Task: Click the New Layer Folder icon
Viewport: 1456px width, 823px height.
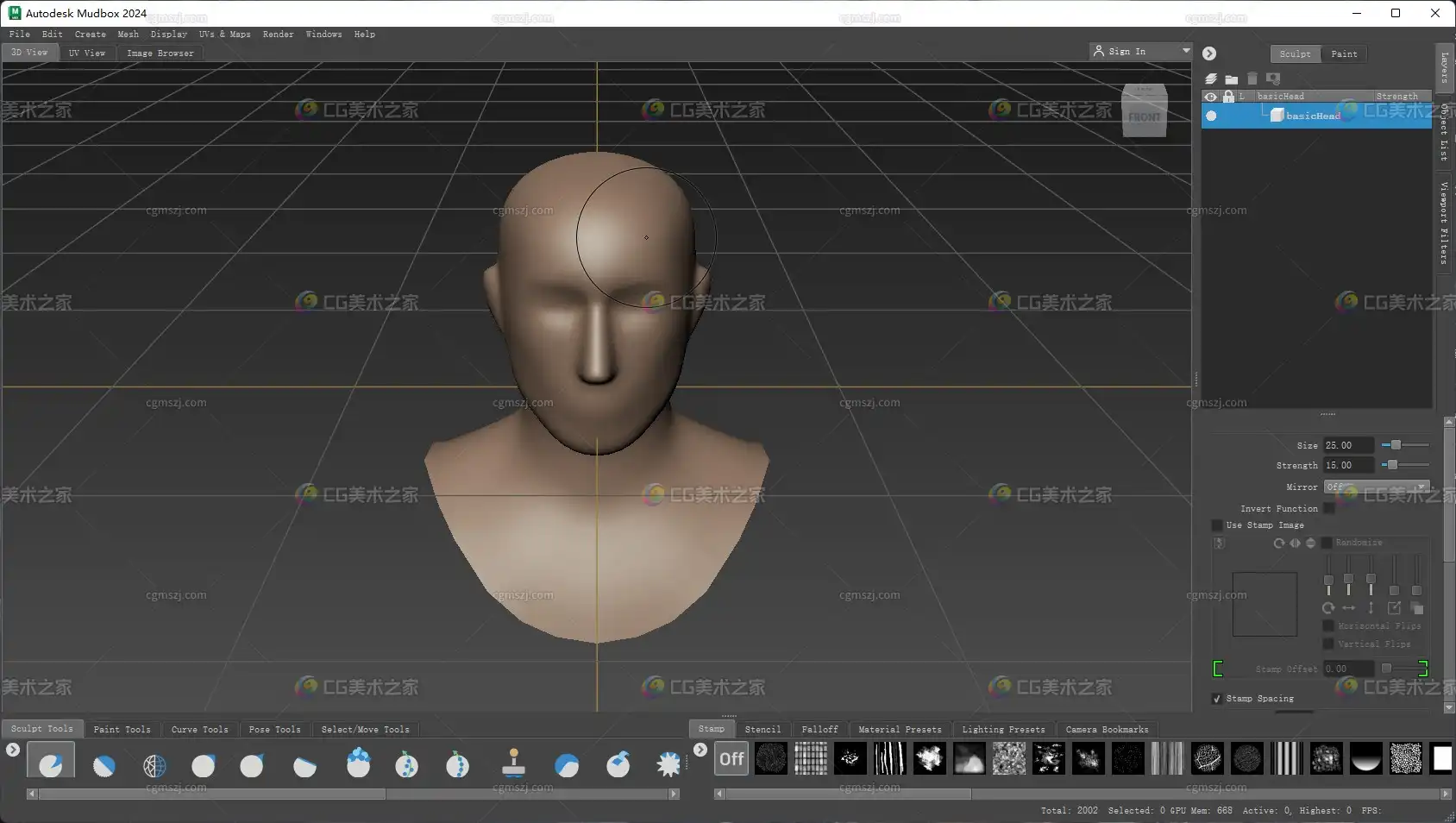Action: pos(1232,79)
